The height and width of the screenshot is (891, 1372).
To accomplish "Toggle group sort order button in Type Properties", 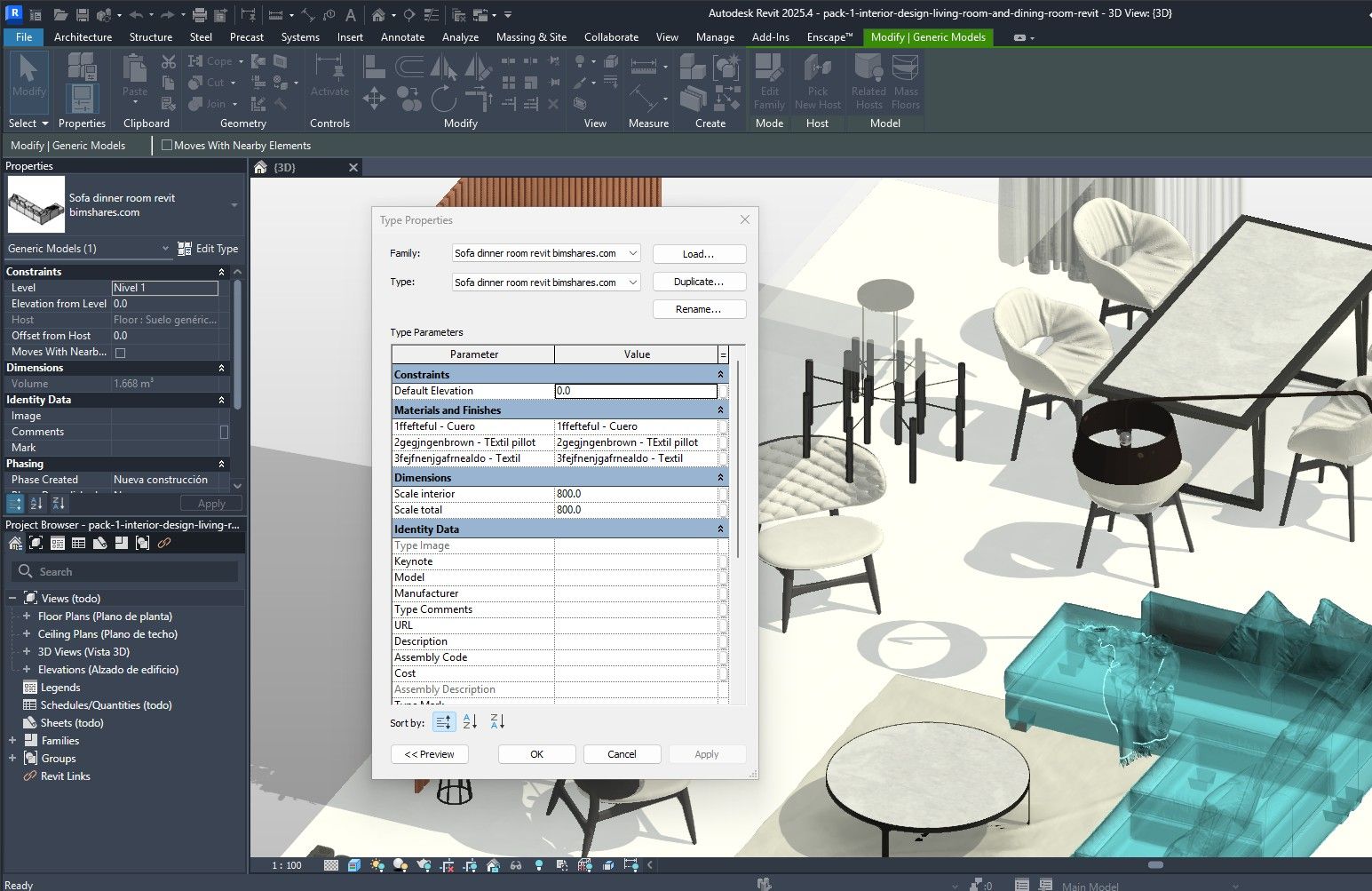I will click(444, 722).
